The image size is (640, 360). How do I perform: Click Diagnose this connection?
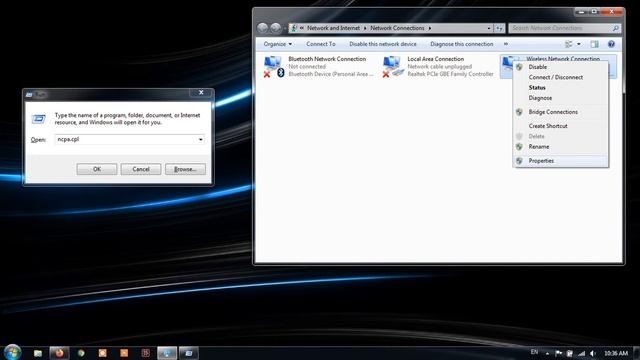(462, 44)
